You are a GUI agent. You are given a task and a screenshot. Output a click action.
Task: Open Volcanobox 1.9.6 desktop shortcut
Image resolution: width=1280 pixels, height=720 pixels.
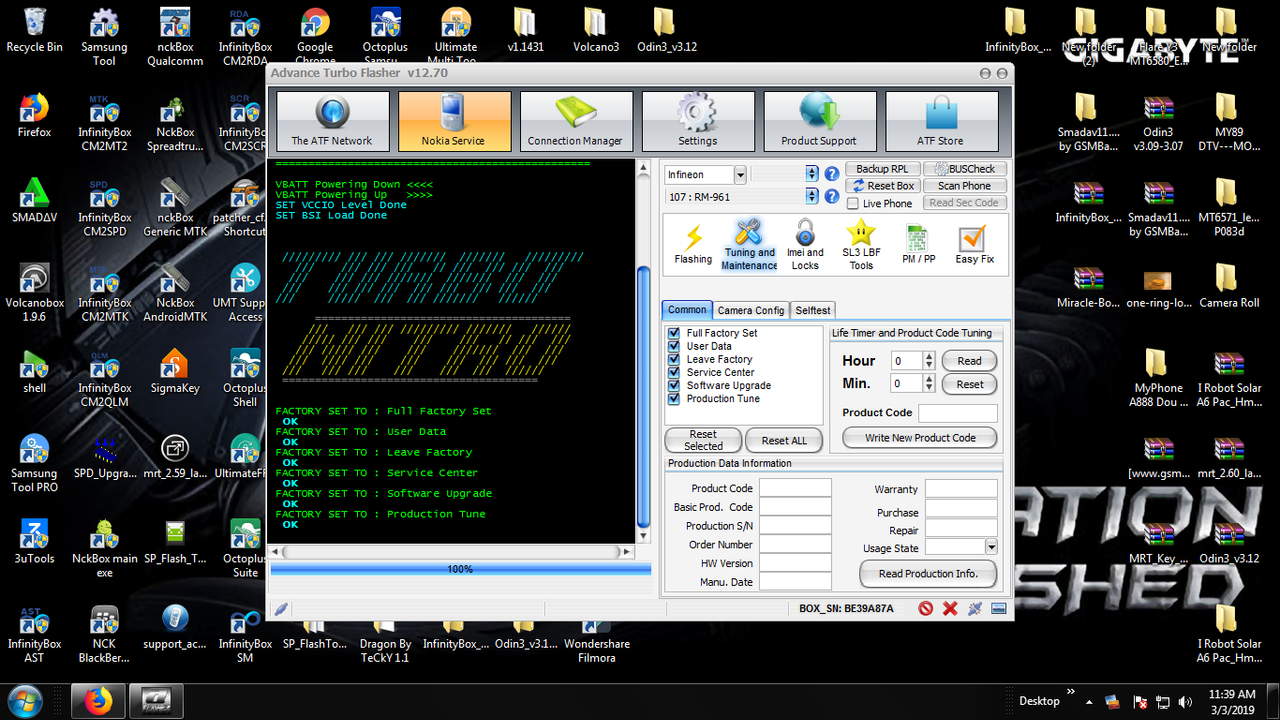(x=35, y=294)
